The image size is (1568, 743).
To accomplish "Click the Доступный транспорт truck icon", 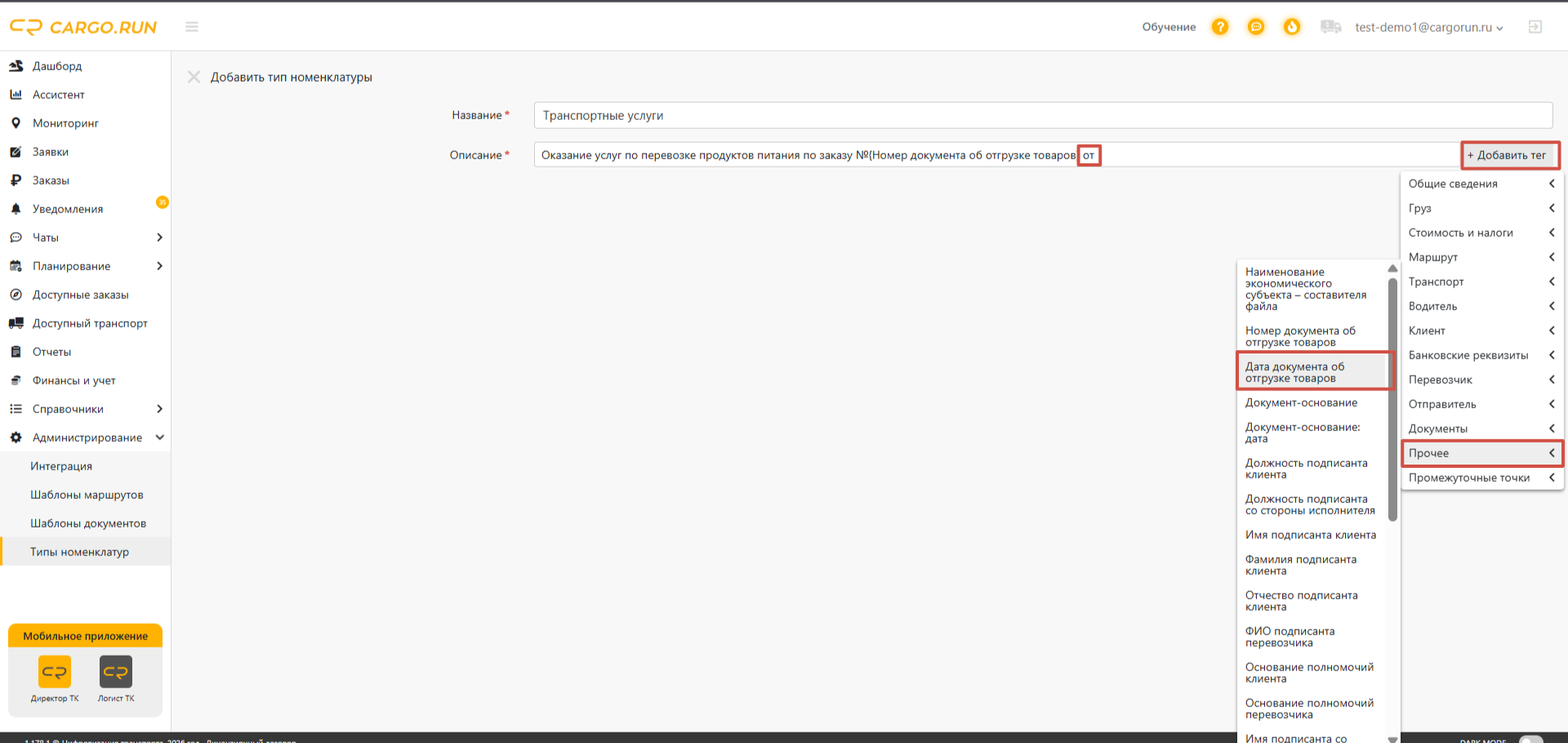I will [x=16, y=323].
